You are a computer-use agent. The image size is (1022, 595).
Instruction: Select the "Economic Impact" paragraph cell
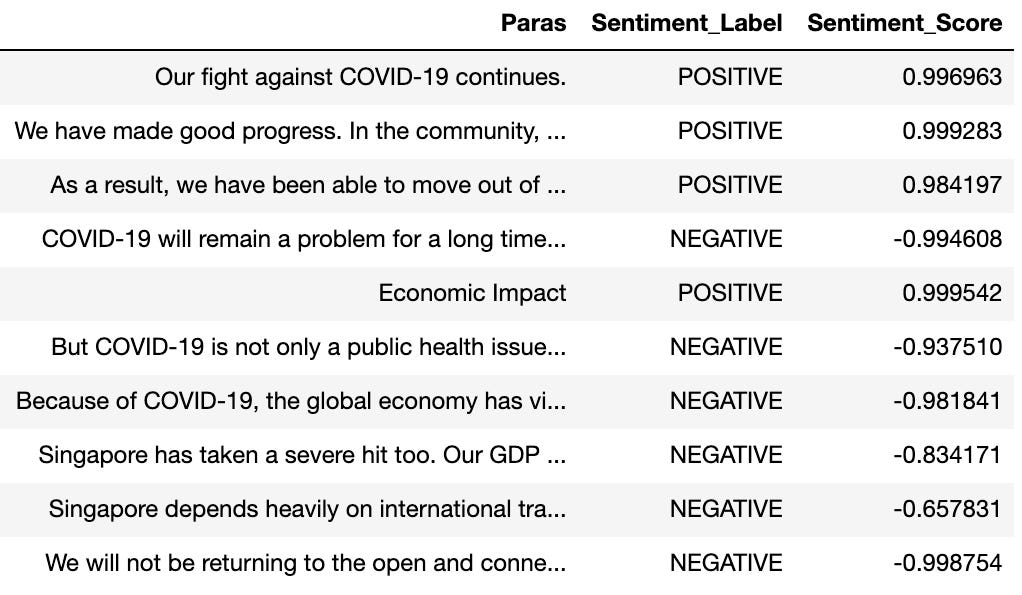(x=472, y=293)
